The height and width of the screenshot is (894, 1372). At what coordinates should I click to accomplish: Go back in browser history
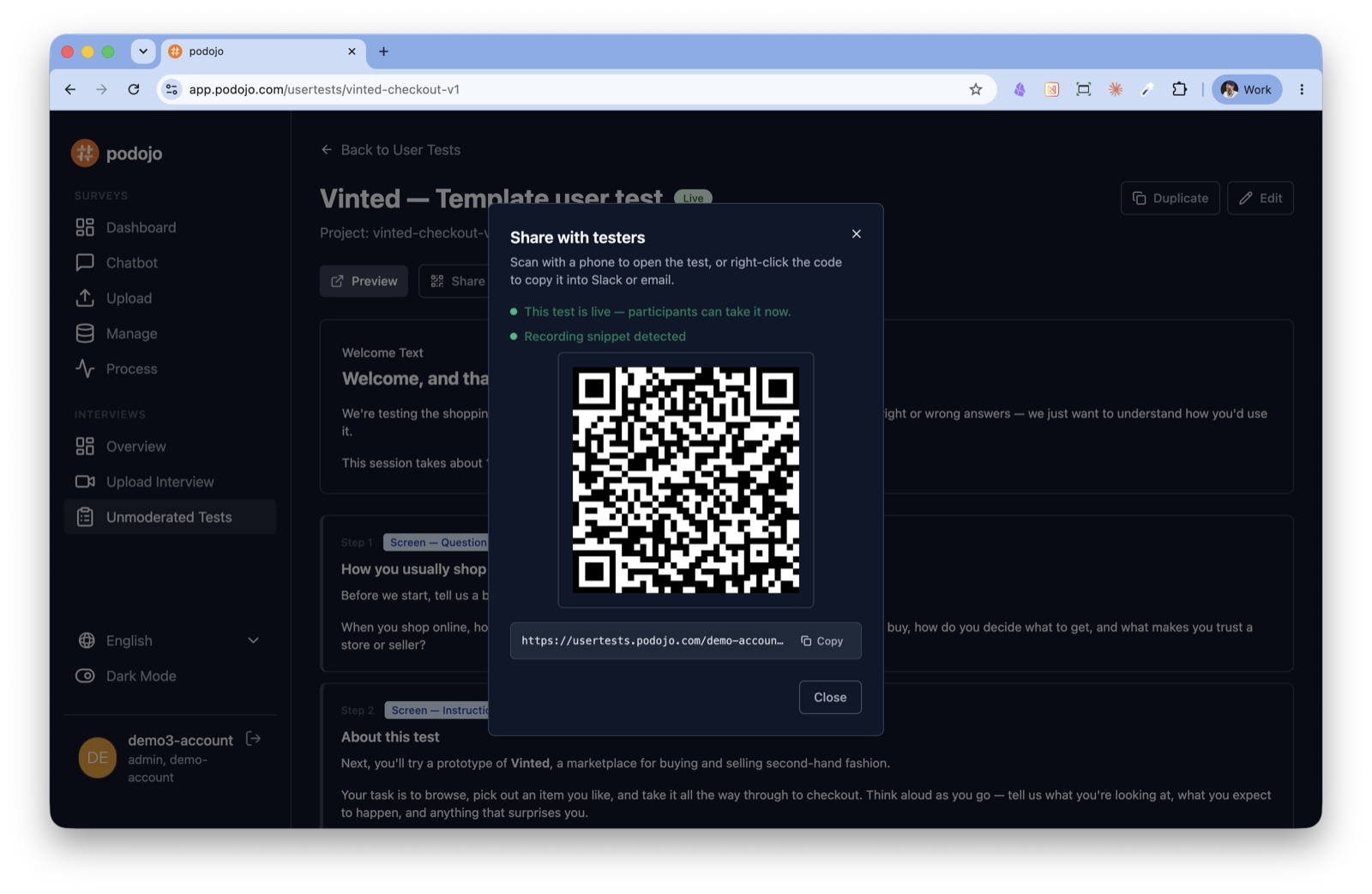[x=70, y=89]
